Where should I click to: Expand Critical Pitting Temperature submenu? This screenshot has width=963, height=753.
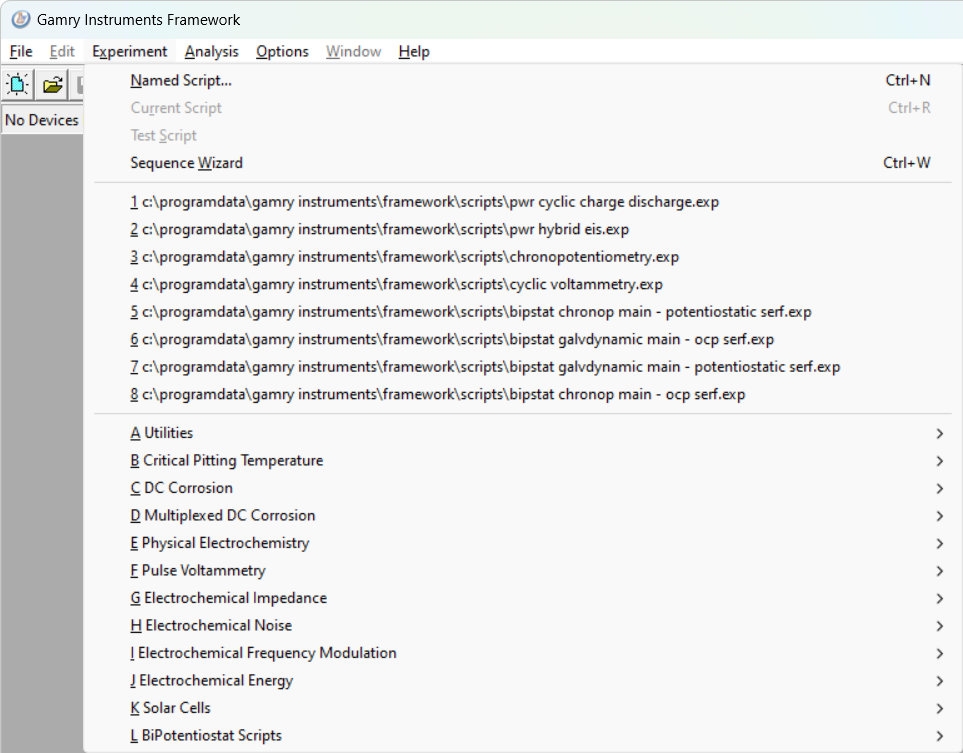click(x=522, y=461)
